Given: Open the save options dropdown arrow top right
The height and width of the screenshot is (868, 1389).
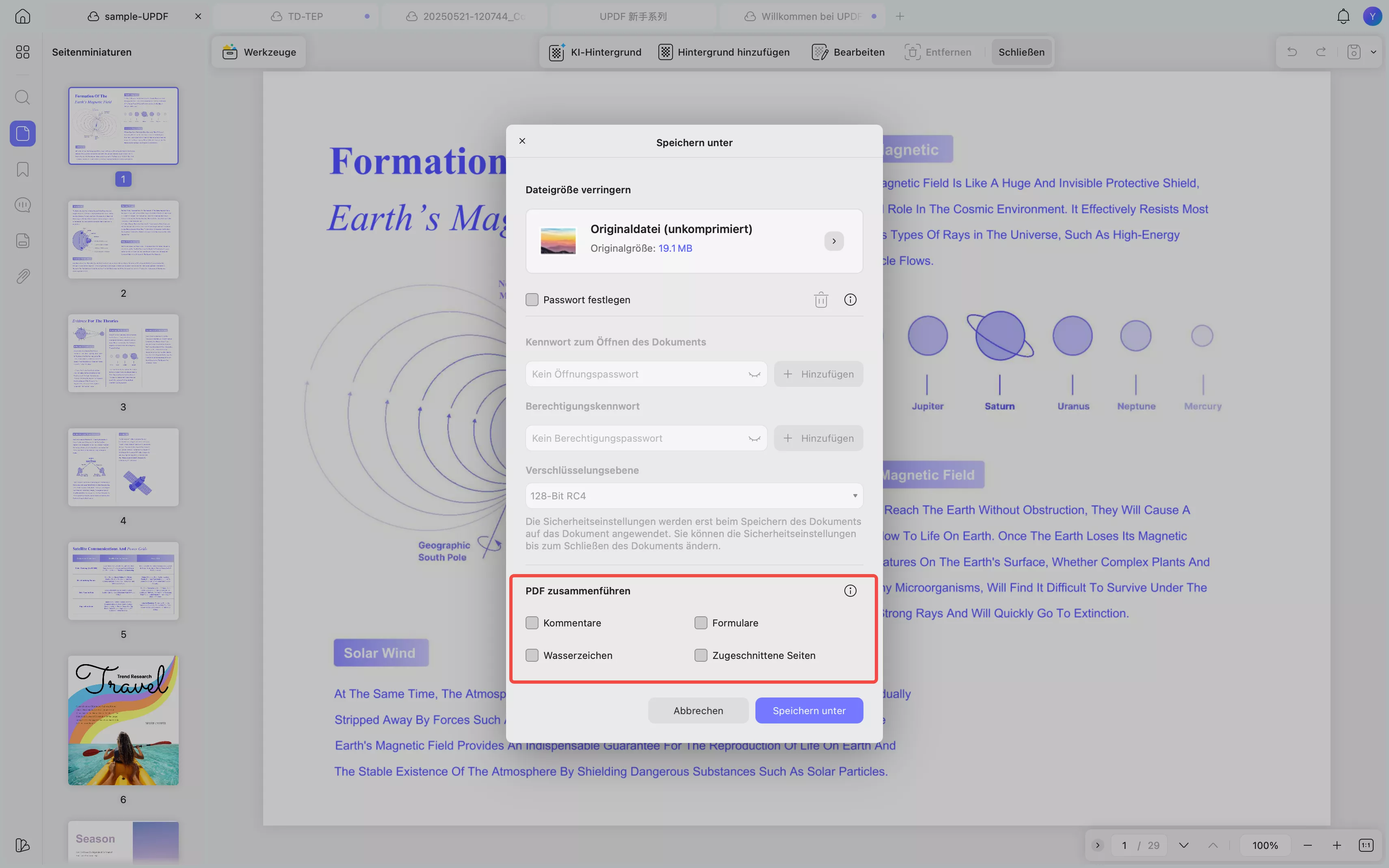Looking at the screenshot, I should click(x=1374, y=52).
